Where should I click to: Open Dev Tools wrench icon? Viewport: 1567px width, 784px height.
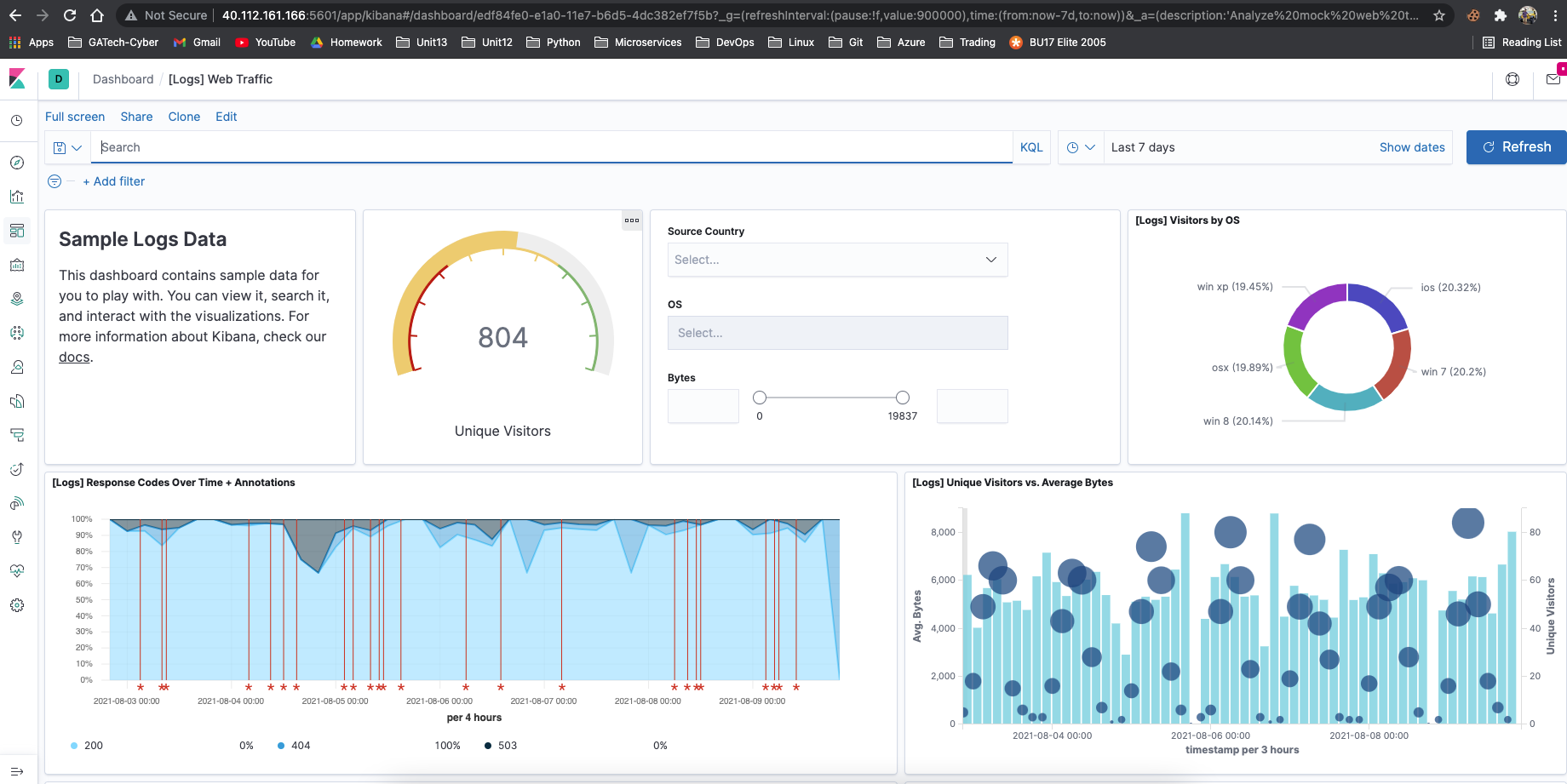(x=17, y=537)
